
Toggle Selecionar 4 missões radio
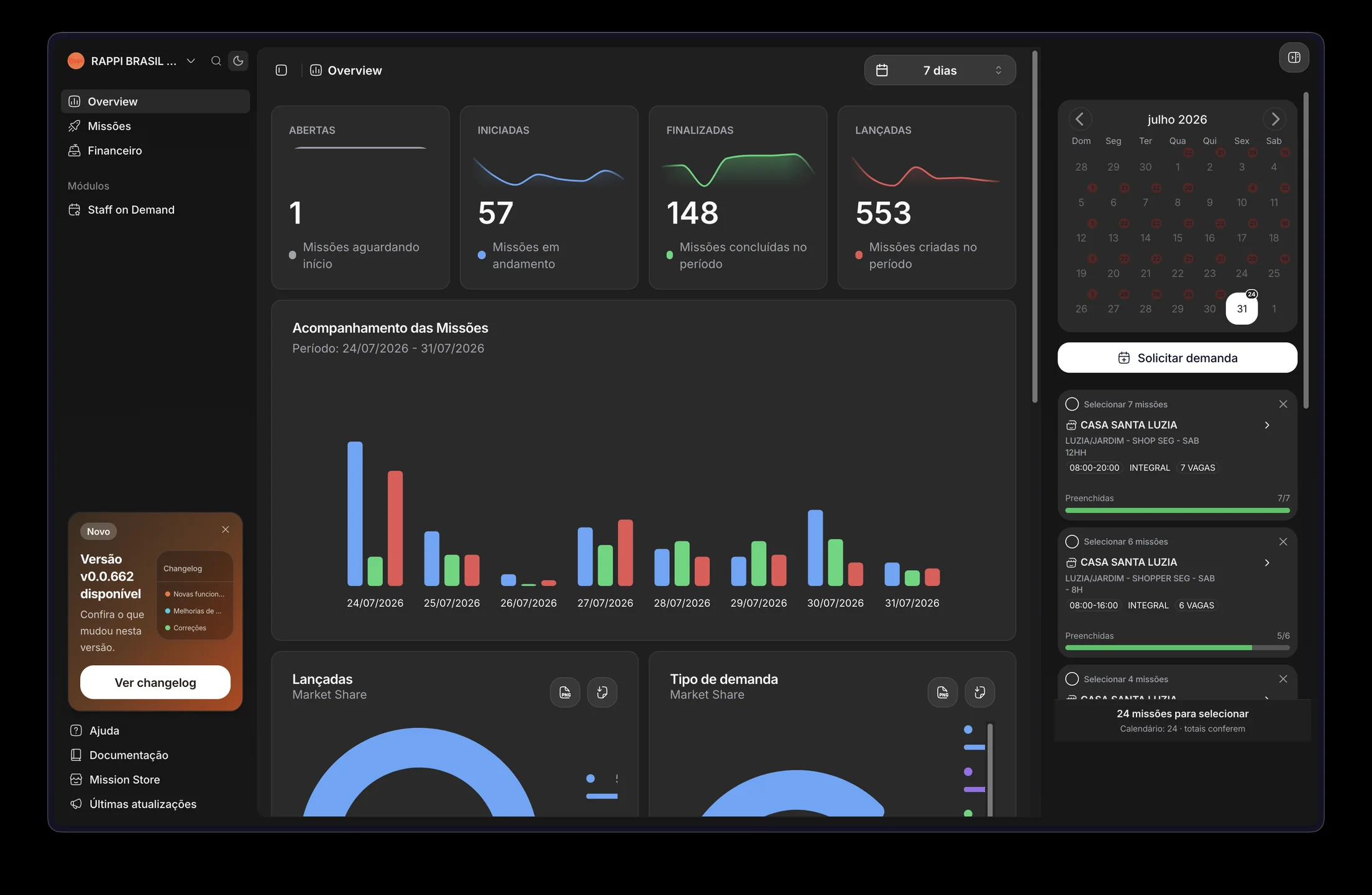click(1072, 679)
